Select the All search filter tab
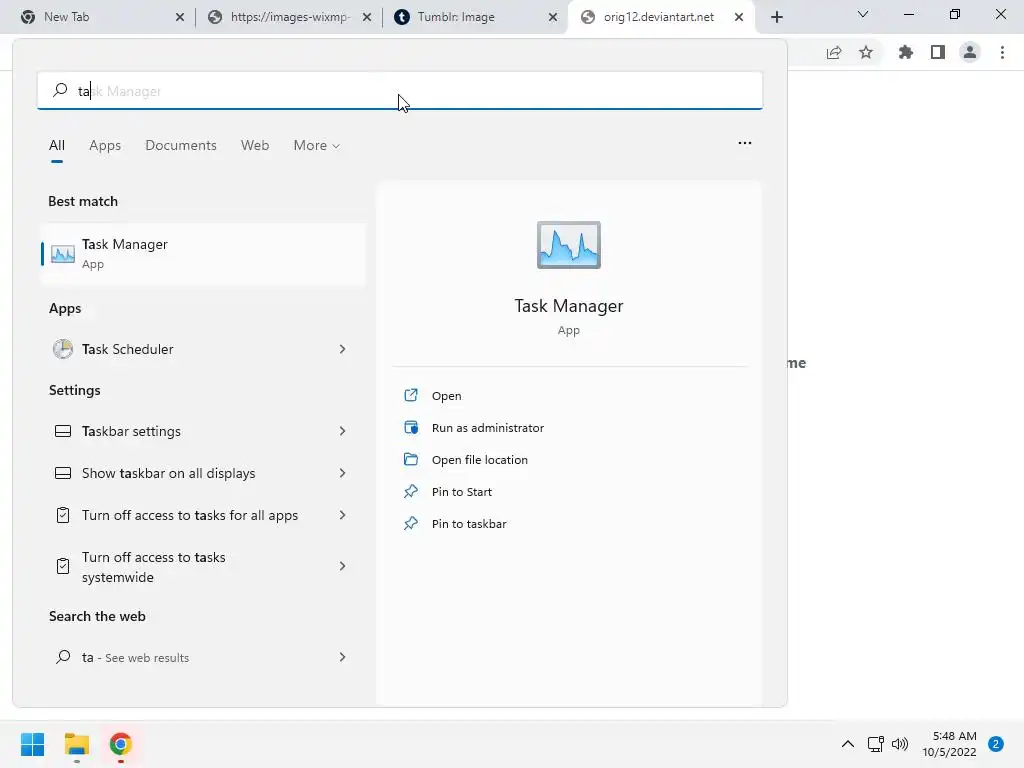 click(x=57, y=146)
